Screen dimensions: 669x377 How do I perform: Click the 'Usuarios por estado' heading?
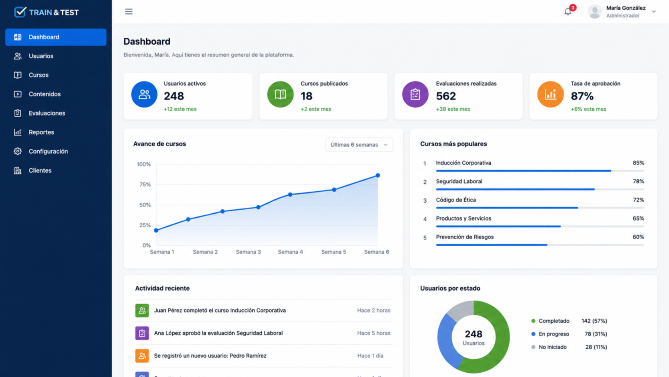tap(450, 288)
